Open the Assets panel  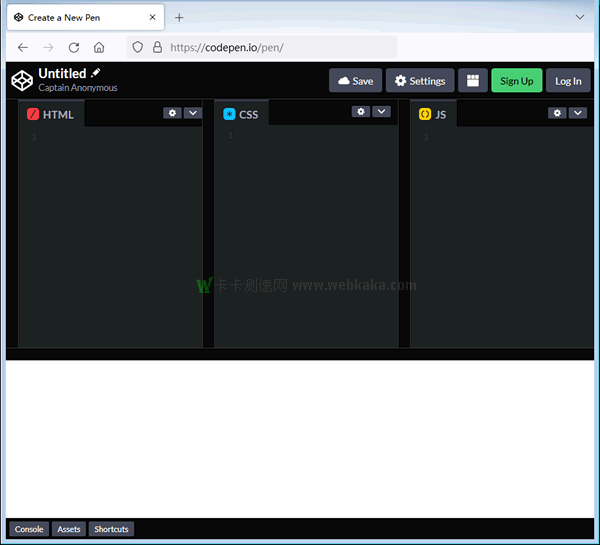coord(69,529)
